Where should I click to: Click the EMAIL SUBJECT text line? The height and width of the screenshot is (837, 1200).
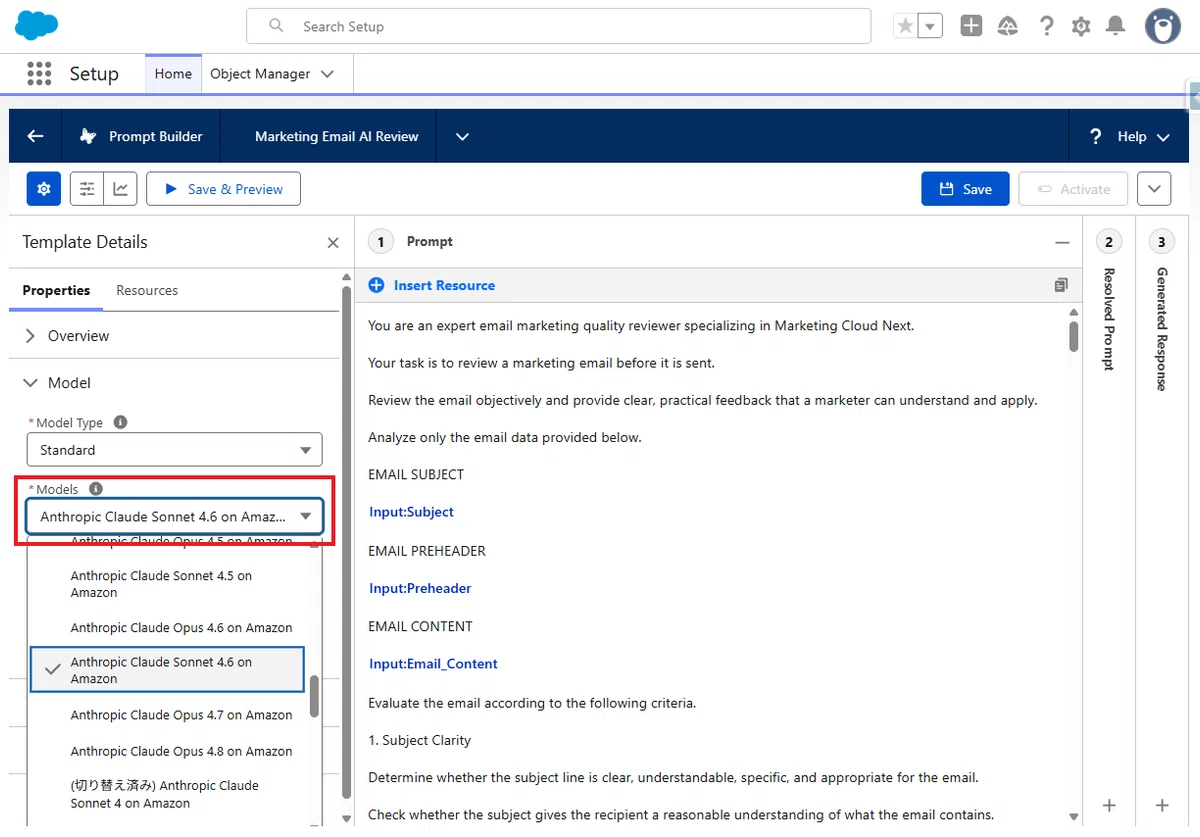[x=416, y=474]
